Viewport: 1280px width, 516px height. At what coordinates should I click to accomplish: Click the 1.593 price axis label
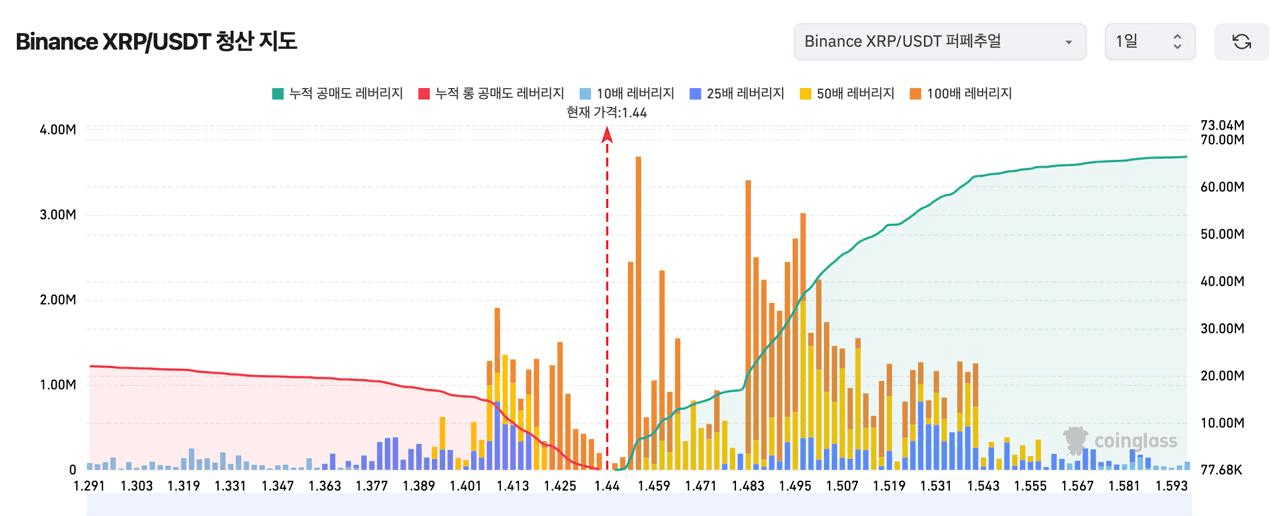[1170, 486]
